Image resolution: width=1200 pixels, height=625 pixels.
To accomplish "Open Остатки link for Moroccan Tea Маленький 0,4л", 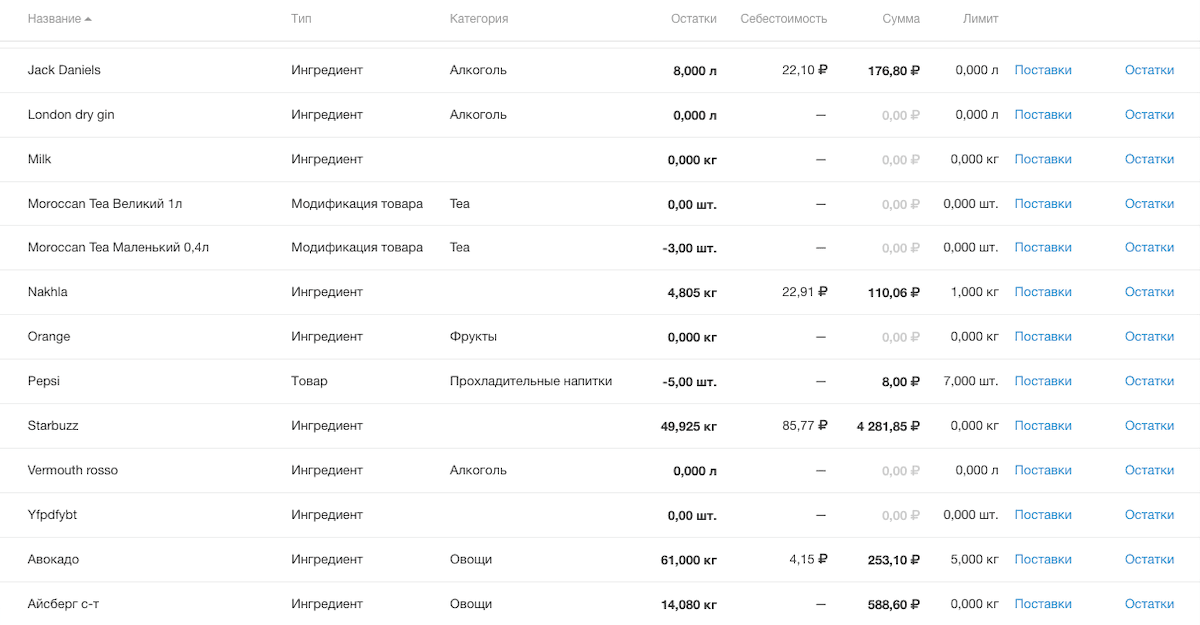I will click(1149, 248).
